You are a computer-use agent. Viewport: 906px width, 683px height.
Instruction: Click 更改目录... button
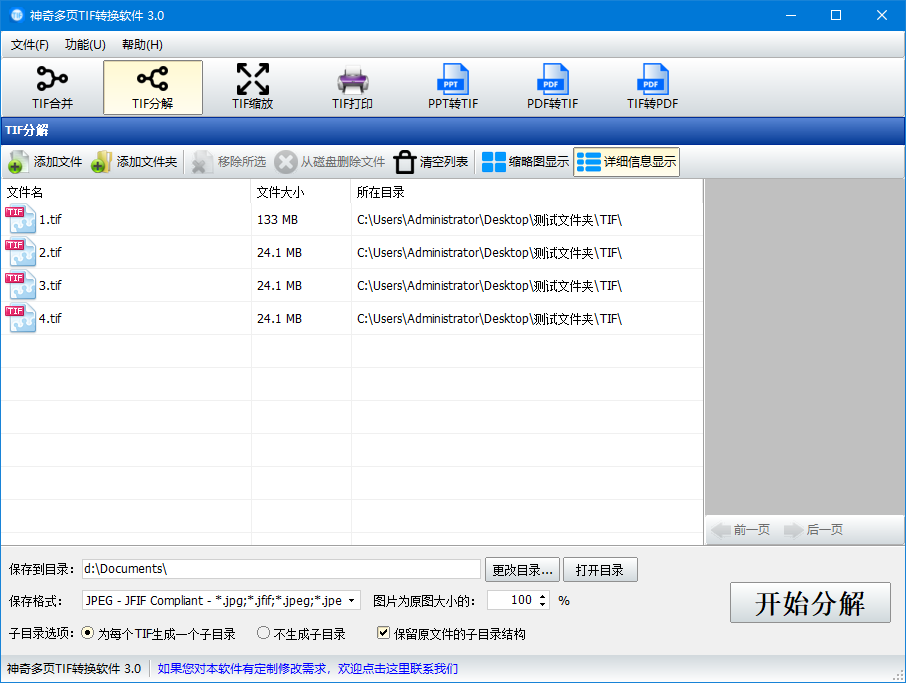pos(522,570)
